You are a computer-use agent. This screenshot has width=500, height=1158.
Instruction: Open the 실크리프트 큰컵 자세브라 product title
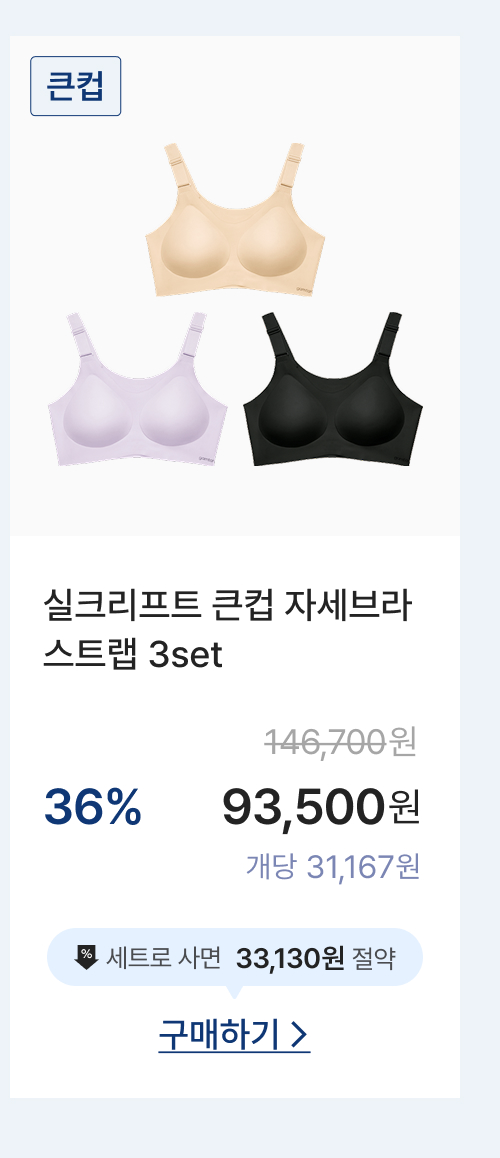tap(227, 606)
